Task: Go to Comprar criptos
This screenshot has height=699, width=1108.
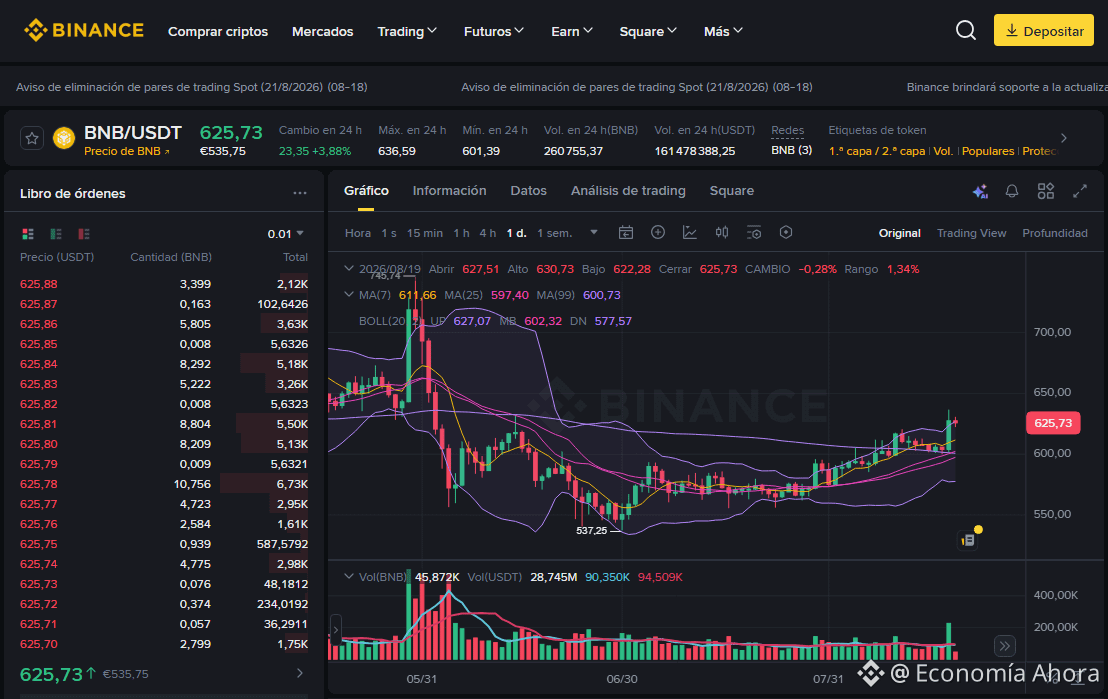Action: coord(218,31)
